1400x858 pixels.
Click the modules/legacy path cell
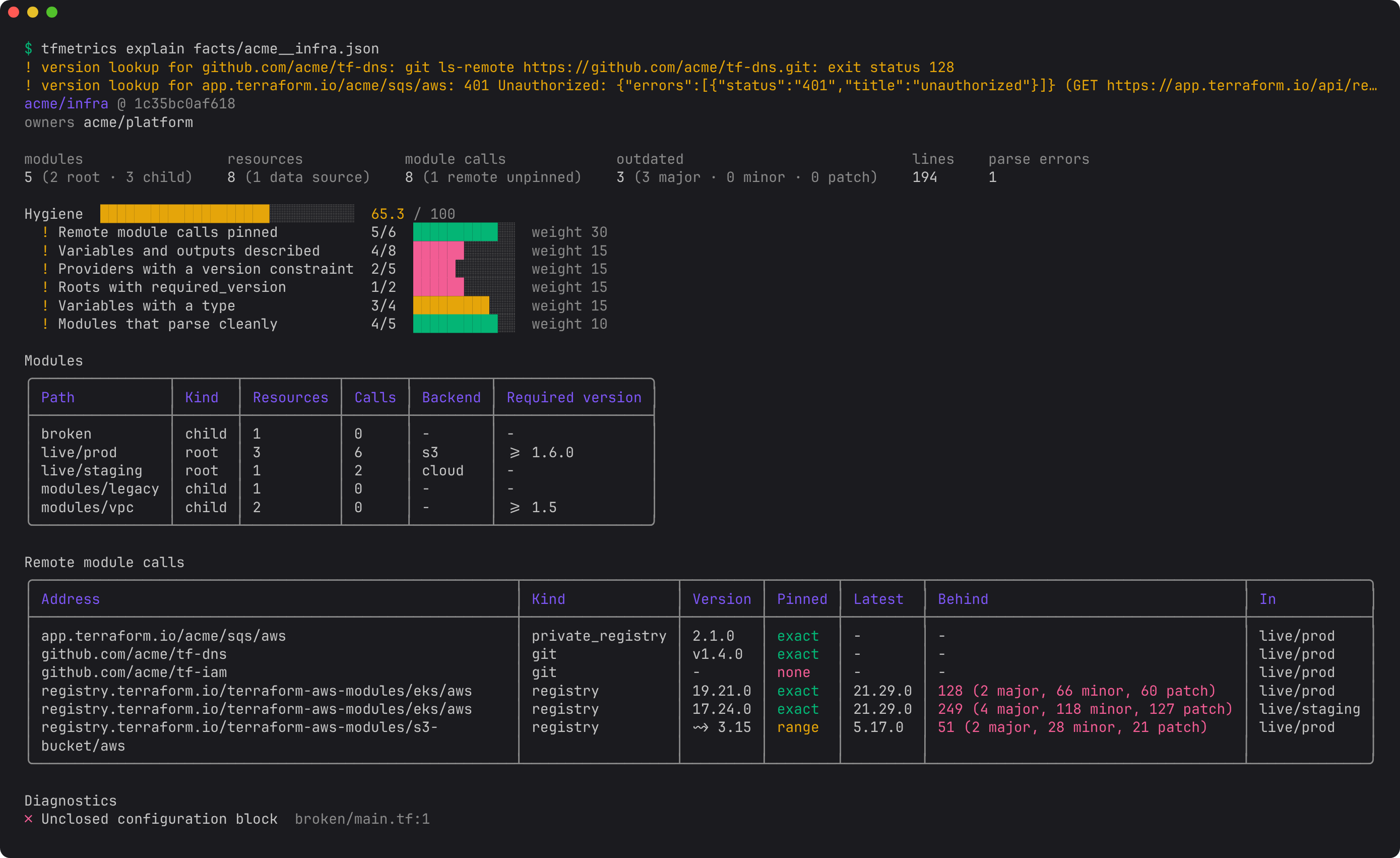[100, 488]
